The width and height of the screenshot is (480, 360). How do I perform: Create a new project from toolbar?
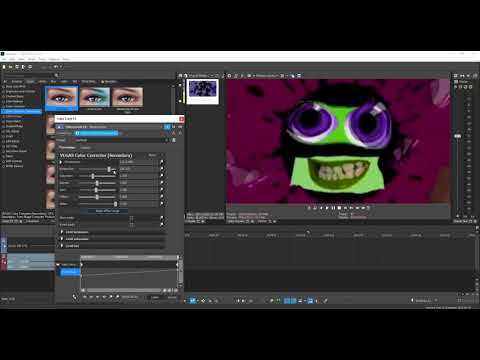click(4, 67)
